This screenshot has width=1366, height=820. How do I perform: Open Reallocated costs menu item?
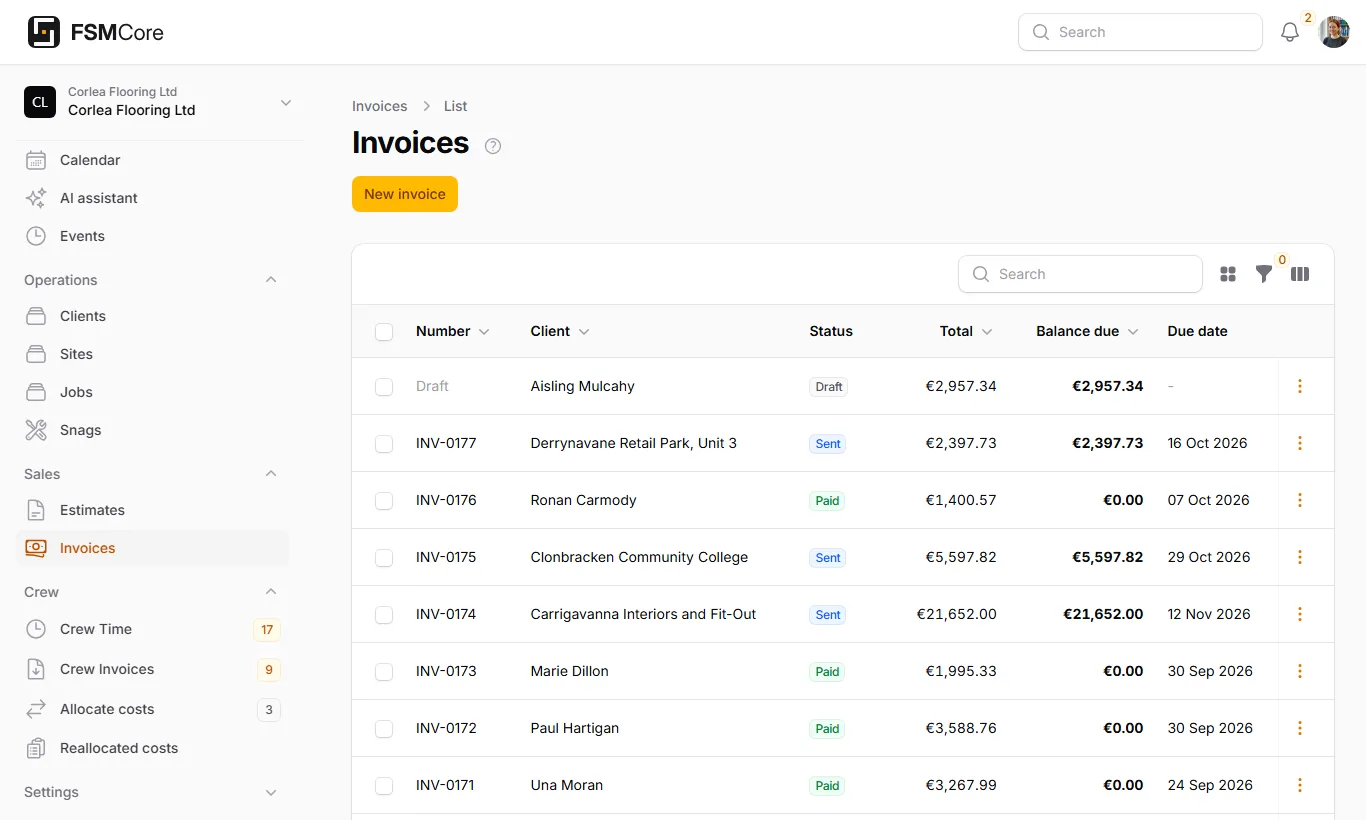pos(152,748)
